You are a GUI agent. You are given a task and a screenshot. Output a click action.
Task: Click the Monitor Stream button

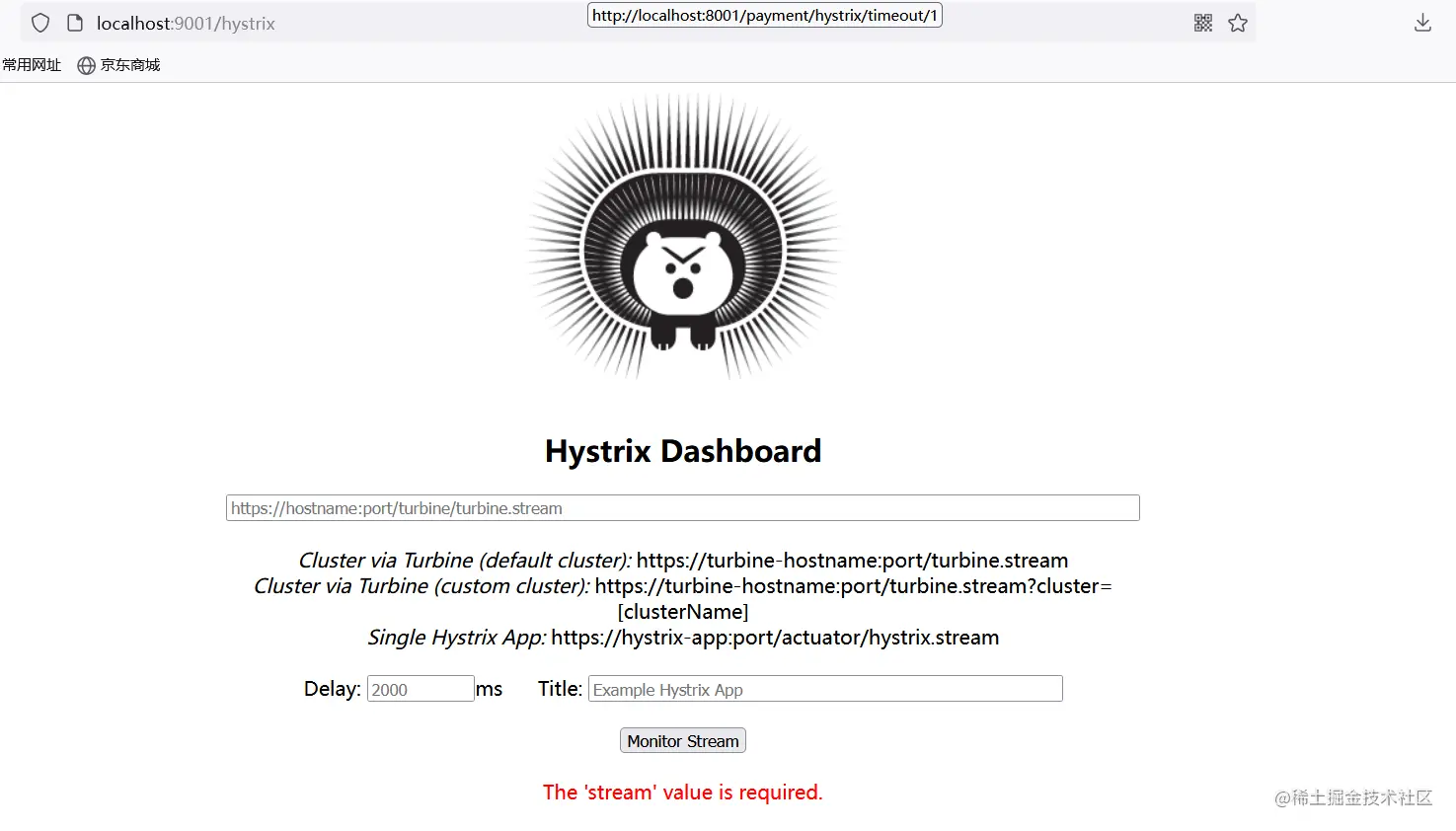click(683, 741)
